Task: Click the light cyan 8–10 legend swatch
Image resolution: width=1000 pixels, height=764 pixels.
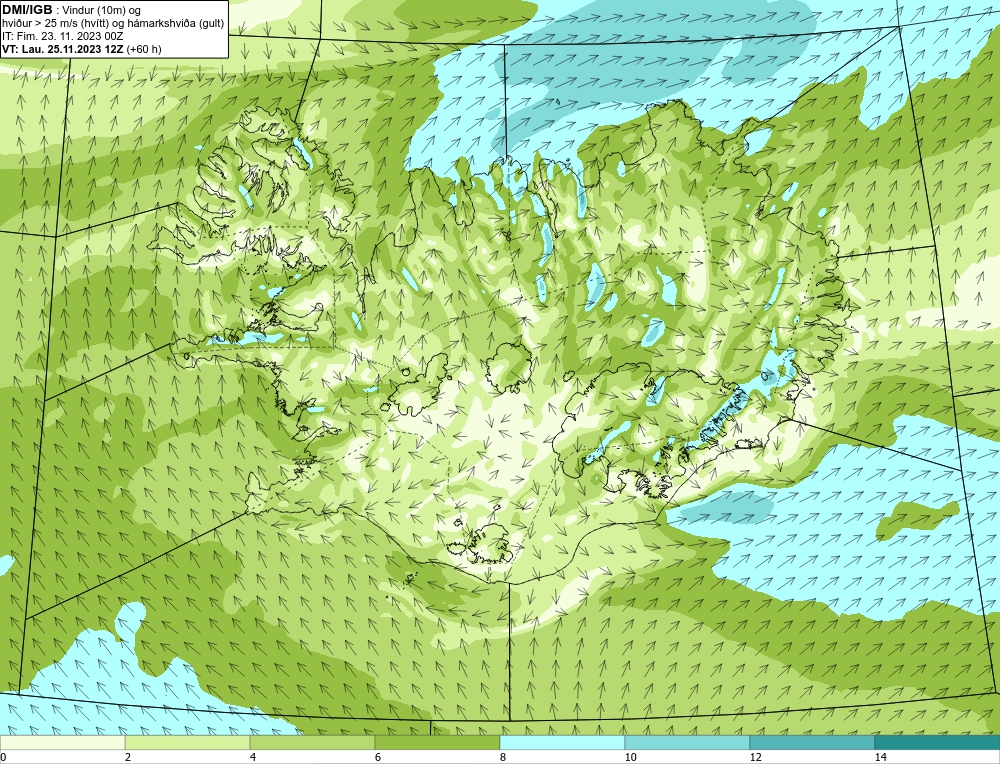Action: pyautogui.click(x=562, y=743)
